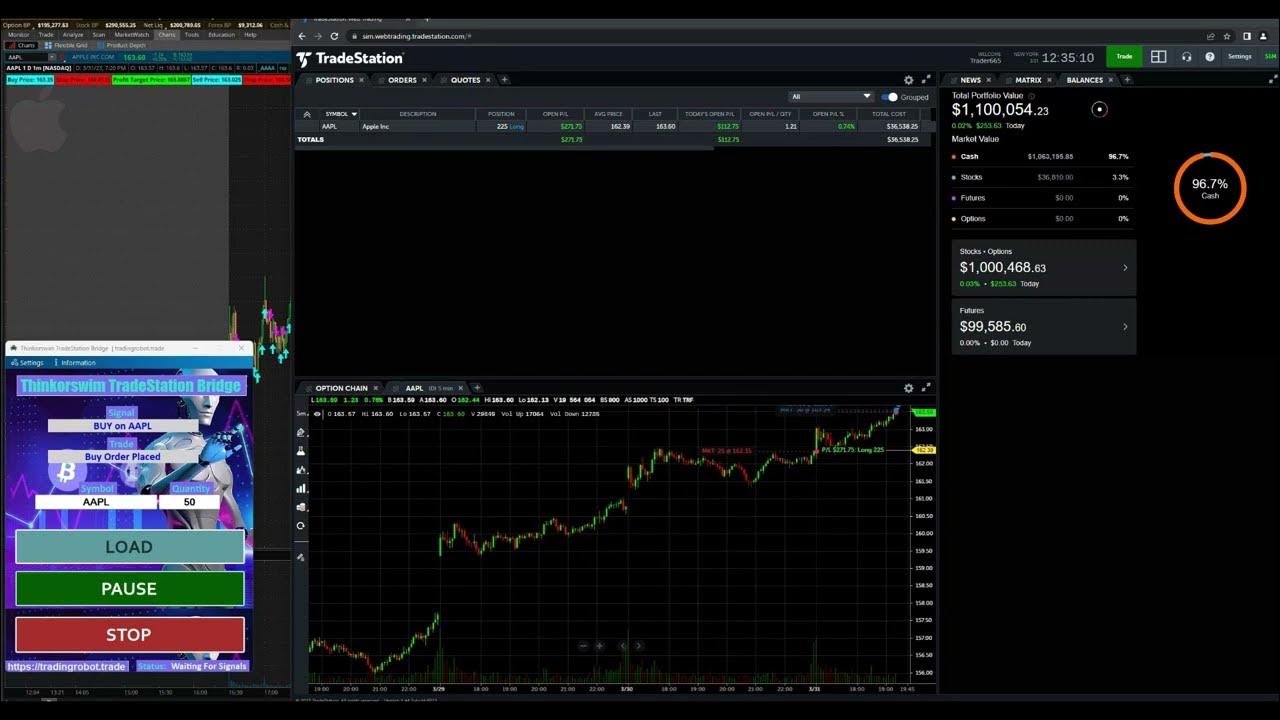Expand the Futures account card
This screenshot has height=720, width=1280.
tap(1044, 326)
